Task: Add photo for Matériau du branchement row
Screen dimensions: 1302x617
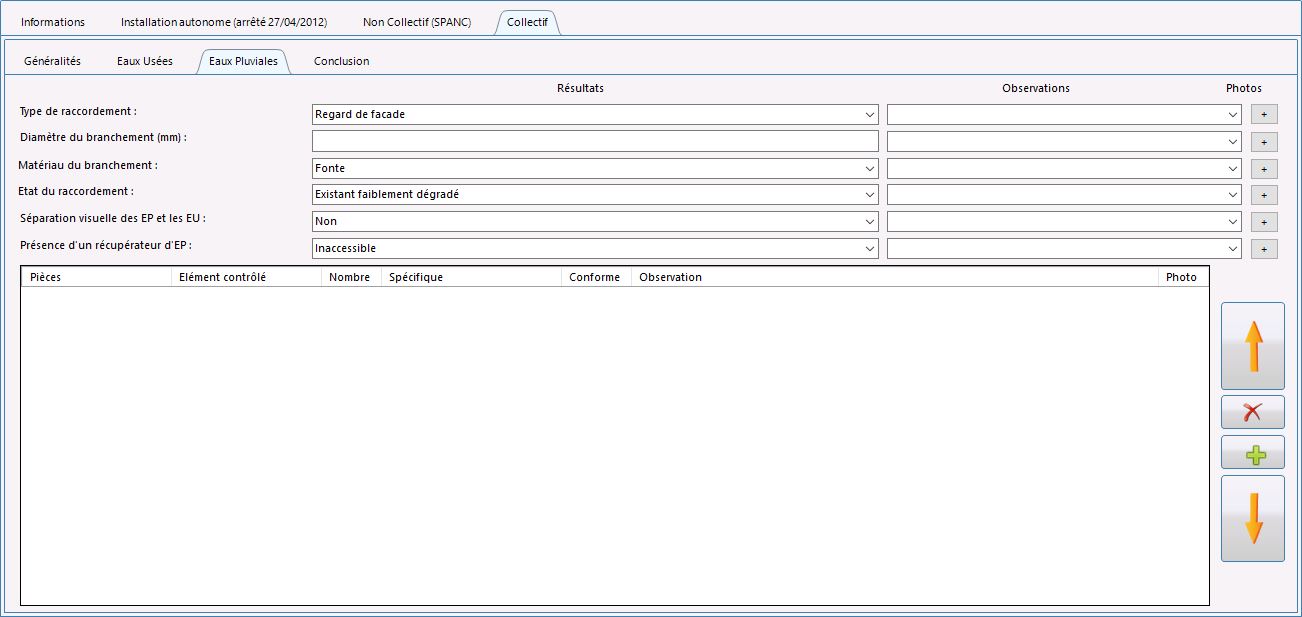Action: (1264, 169)
